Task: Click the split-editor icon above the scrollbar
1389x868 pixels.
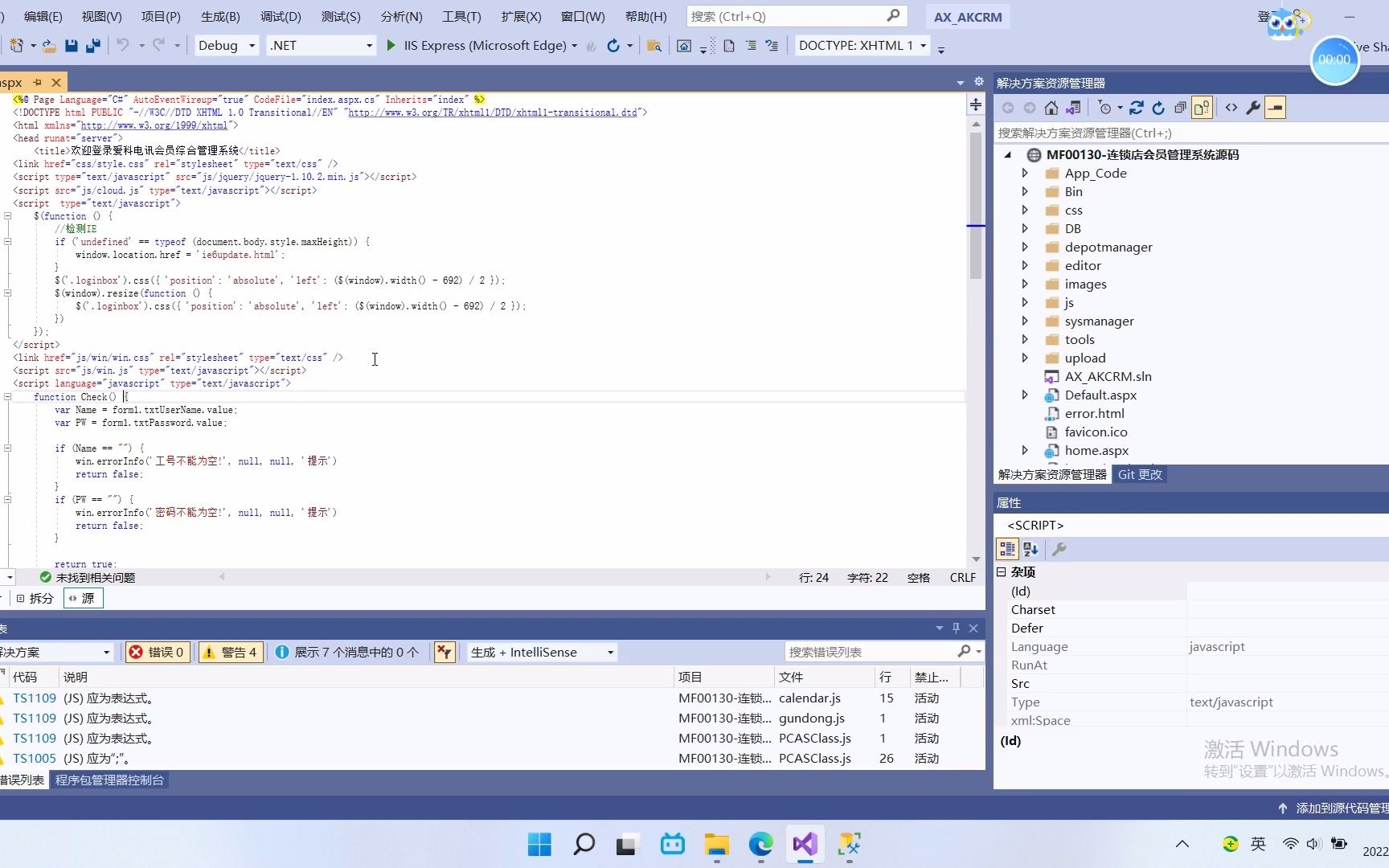Action: pyautogui.click(x=976, y=105)
